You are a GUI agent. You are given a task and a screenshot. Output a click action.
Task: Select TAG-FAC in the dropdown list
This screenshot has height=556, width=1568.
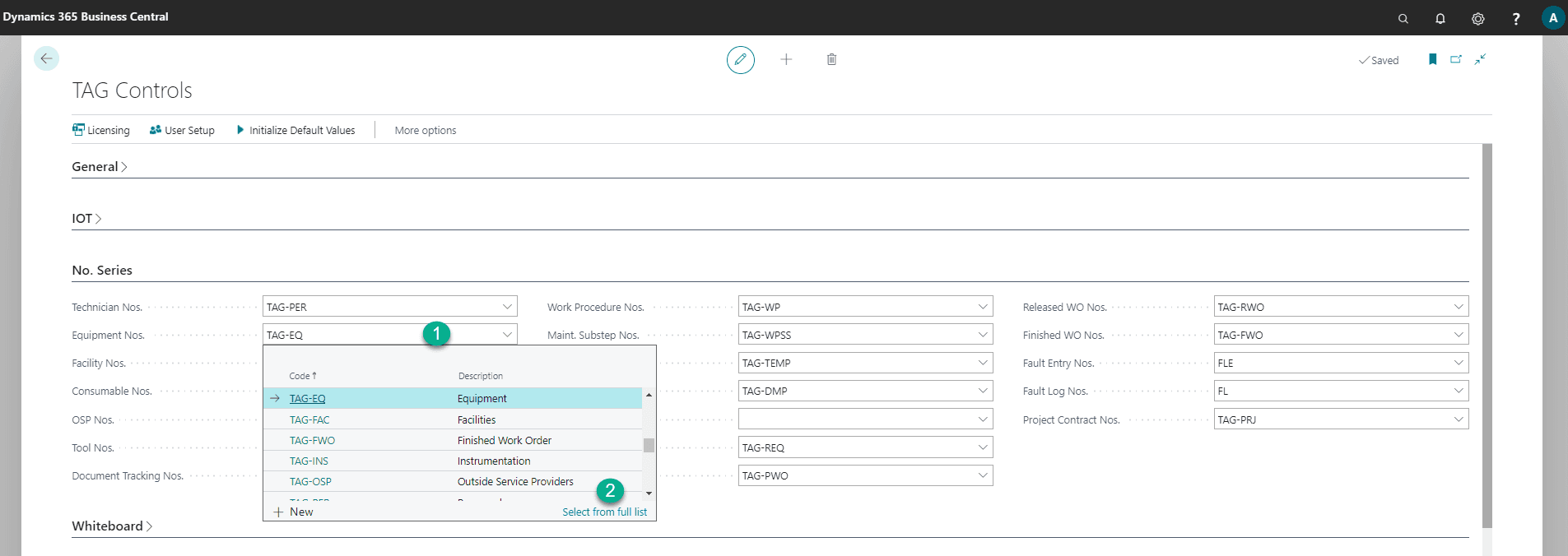[309, 419]
